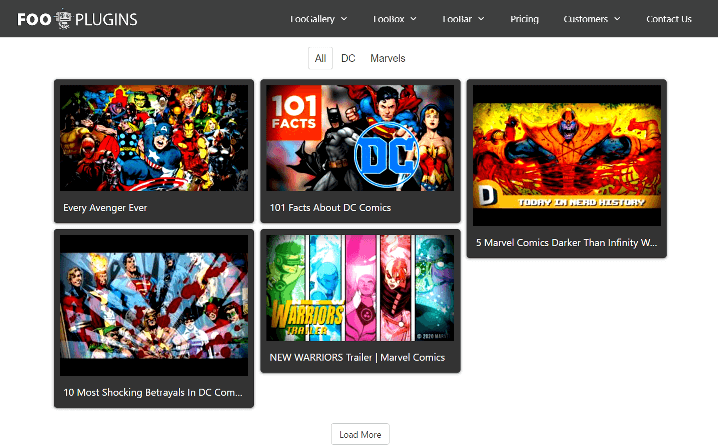Open the FooGallery menu
The height and width of the screenshot is (448, 718).
[x=312, y=19]
